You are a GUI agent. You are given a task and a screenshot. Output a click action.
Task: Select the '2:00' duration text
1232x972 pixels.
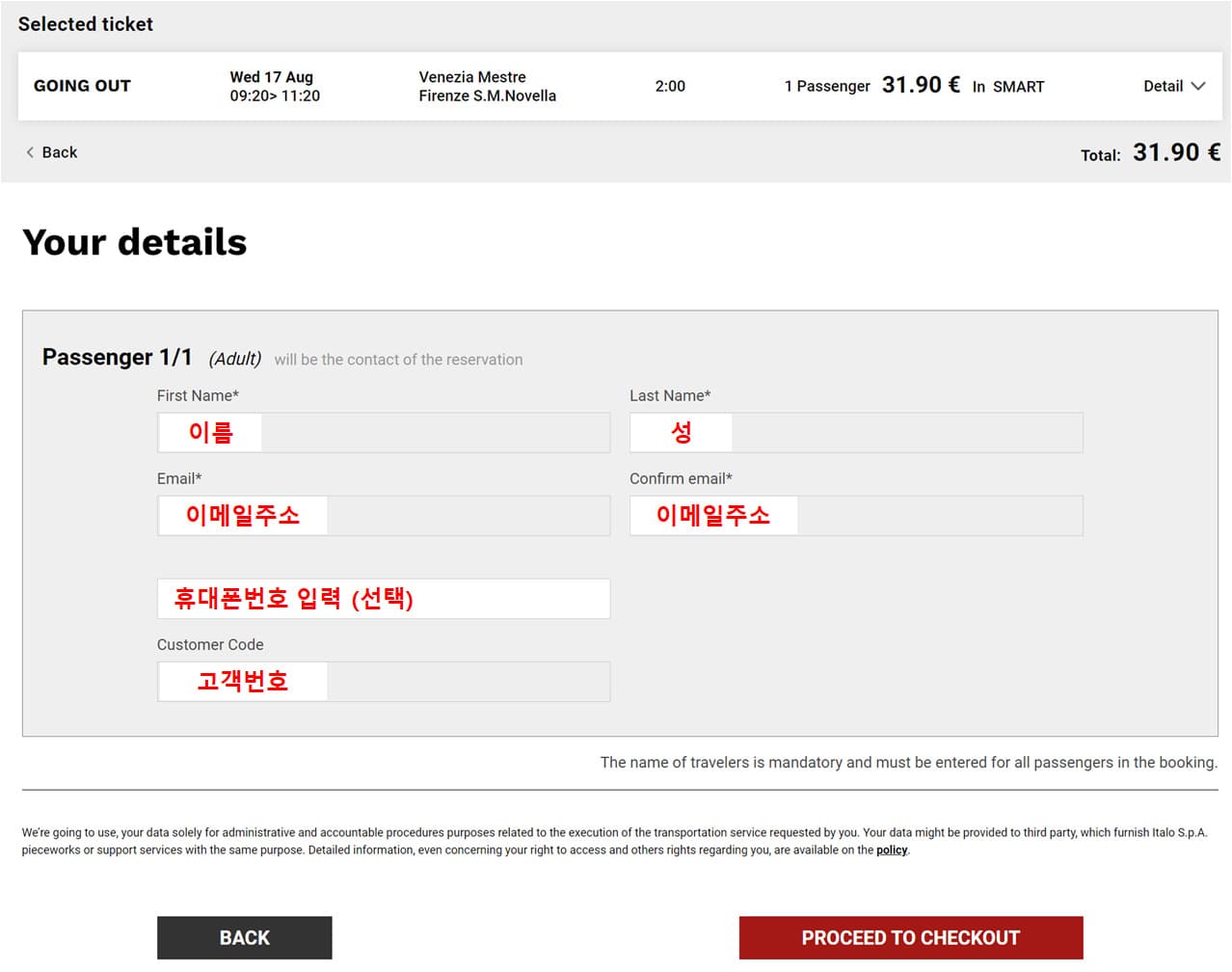coord(670,86)
